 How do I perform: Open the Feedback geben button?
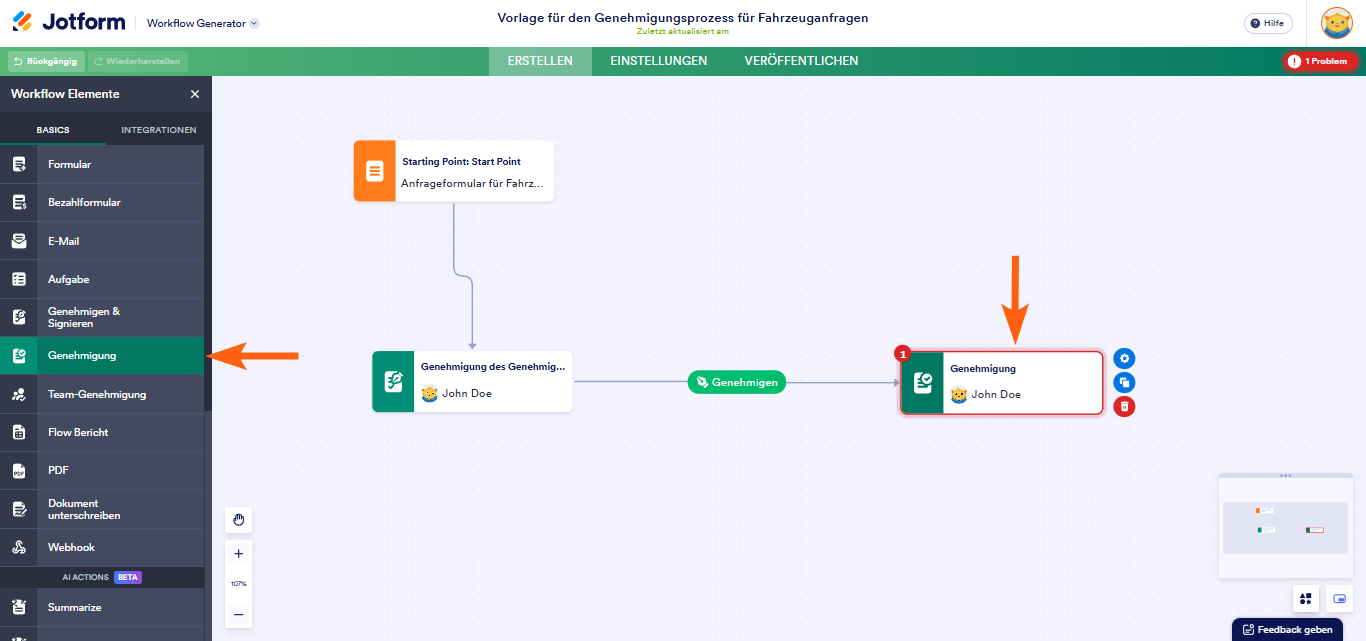1287,630
